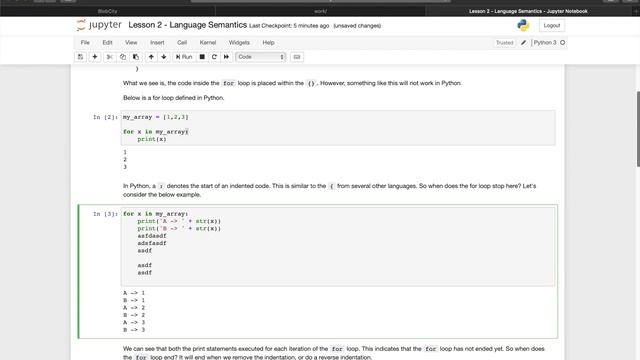Viewport: 640px width, 360px height.
Task: Click the Python 3 kernel name
Action: (545, 42)
